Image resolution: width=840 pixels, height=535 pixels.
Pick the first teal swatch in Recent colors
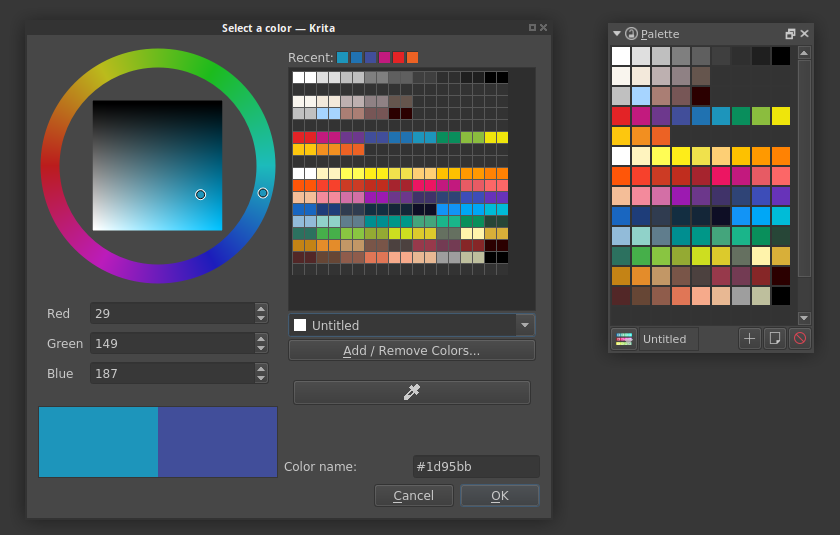coord(342,57)
